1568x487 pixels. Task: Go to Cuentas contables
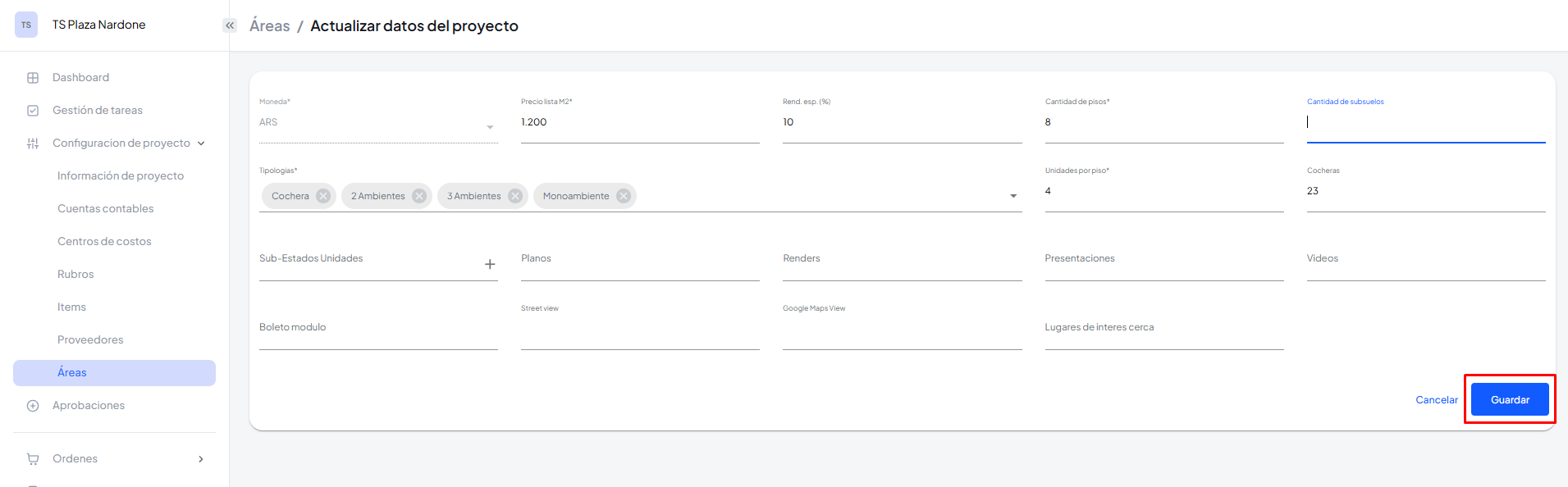click(105, 209)
